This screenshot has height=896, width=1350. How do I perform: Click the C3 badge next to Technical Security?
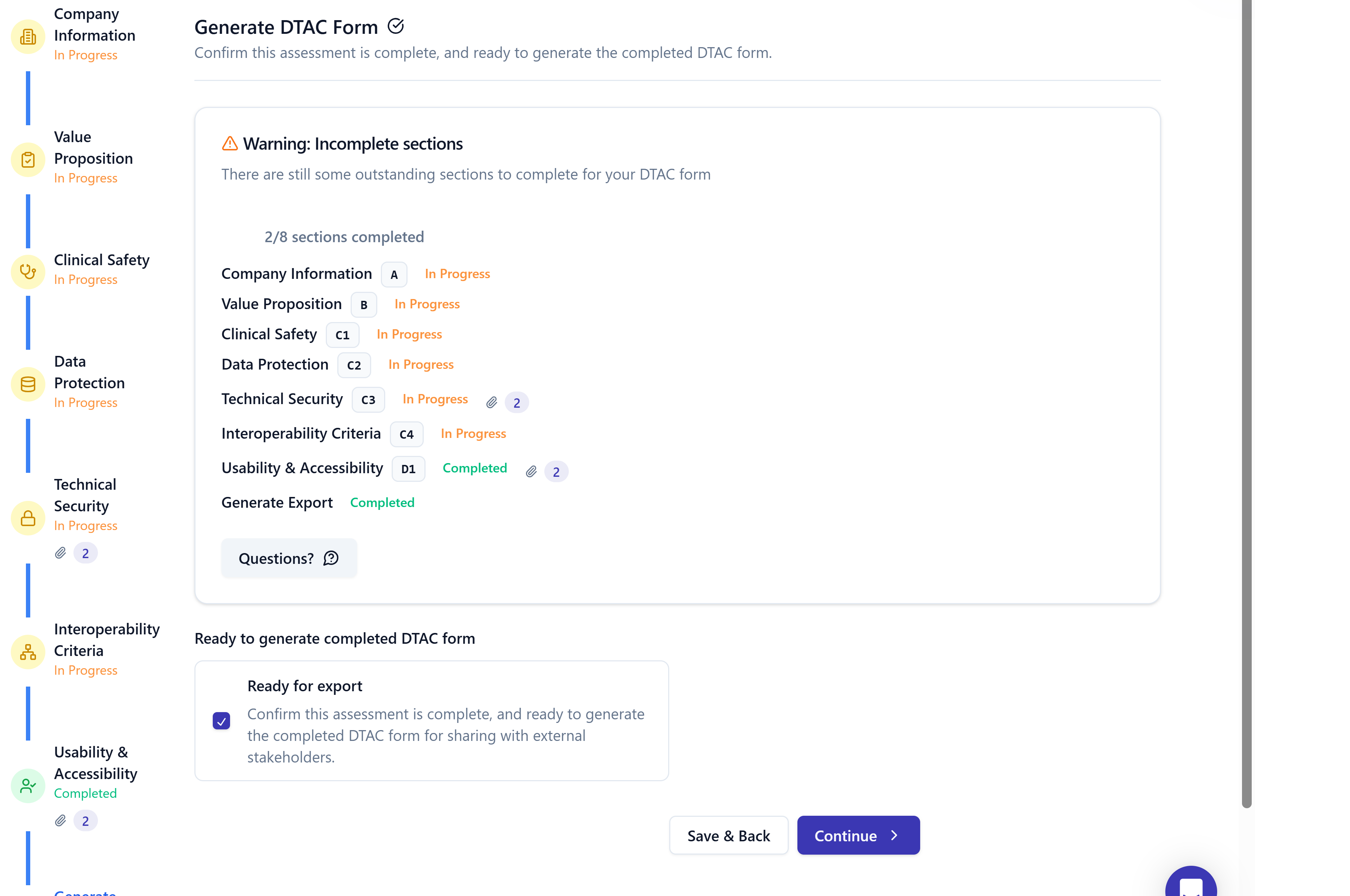[x=368, y=399]
